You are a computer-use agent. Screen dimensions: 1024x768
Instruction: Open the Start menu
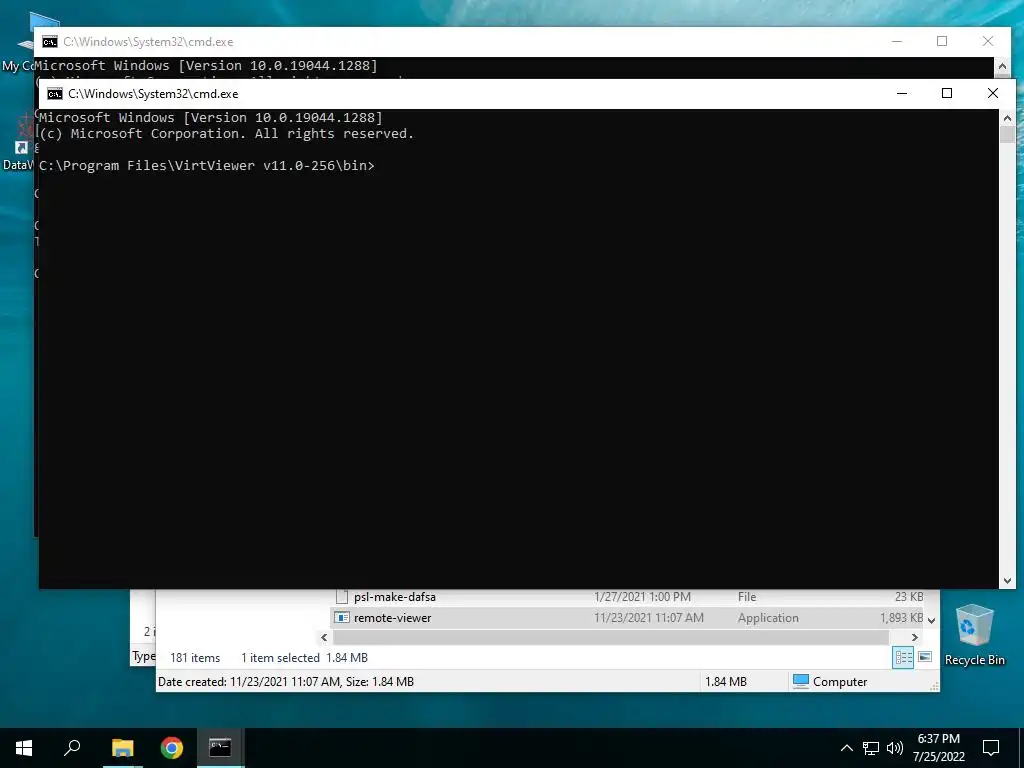coord(24,748)
